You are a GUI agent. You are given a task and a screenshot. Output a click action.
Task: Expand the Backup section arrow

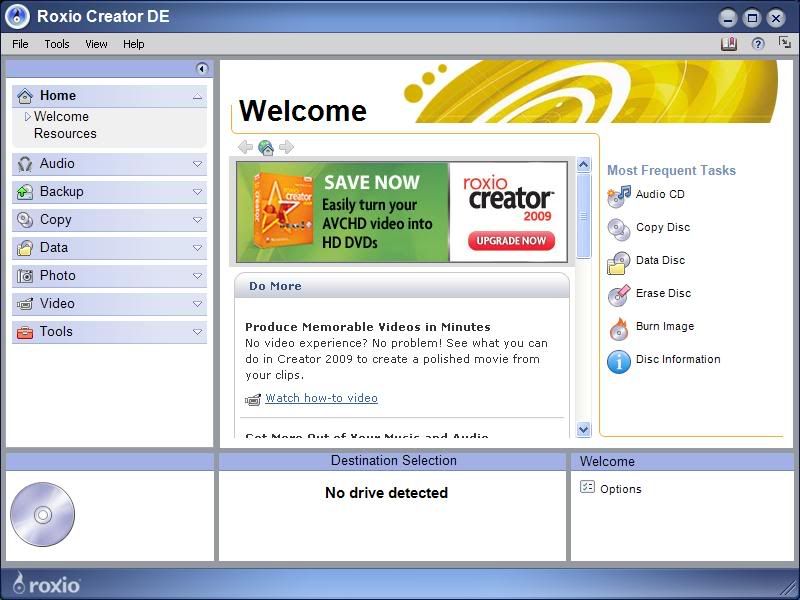pyautogui.click(x=197, y=192)
